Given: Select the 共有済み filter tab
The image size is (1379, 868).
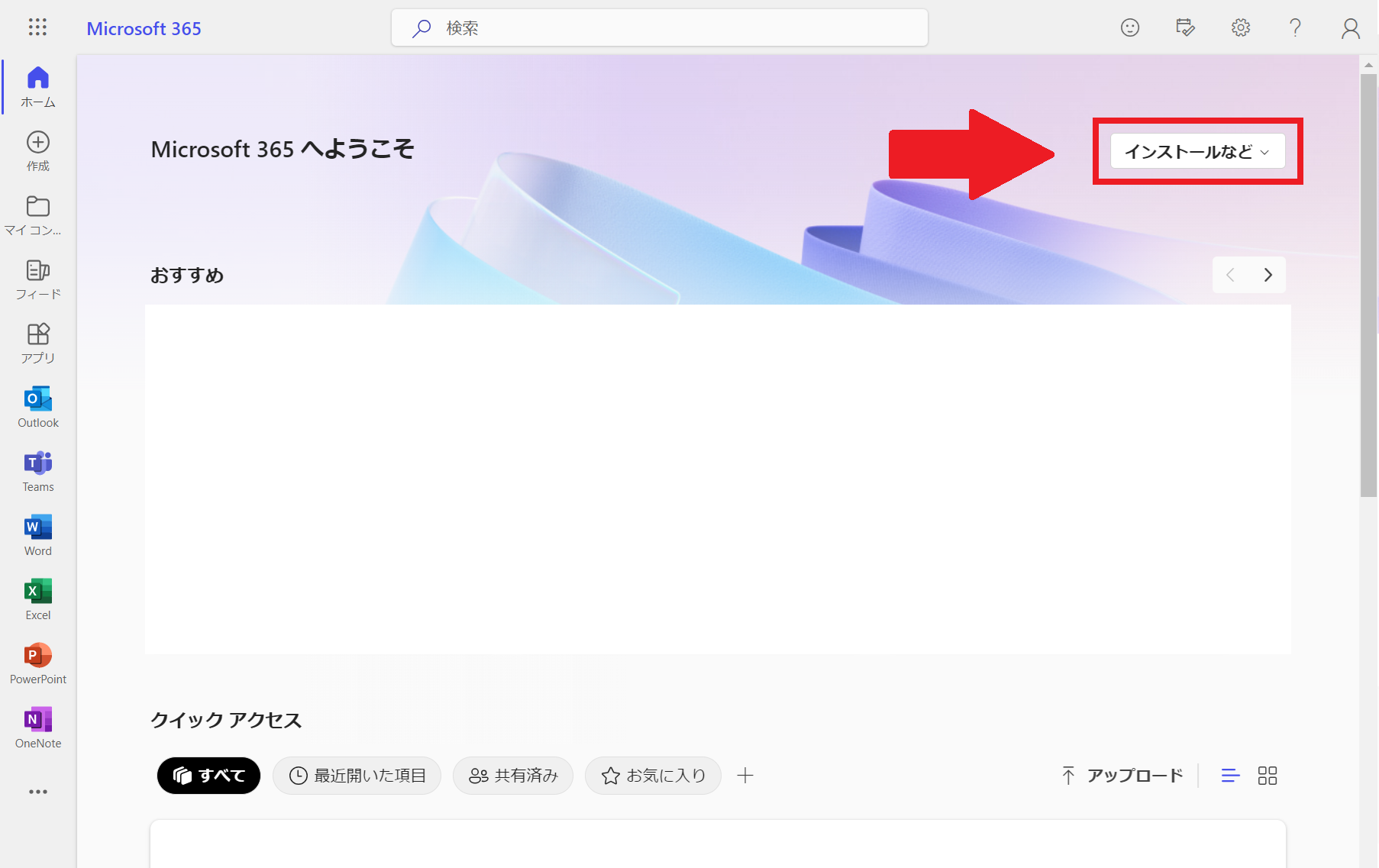Looking at the screenshot, I should pyautogui.click(x=513, y=776).
